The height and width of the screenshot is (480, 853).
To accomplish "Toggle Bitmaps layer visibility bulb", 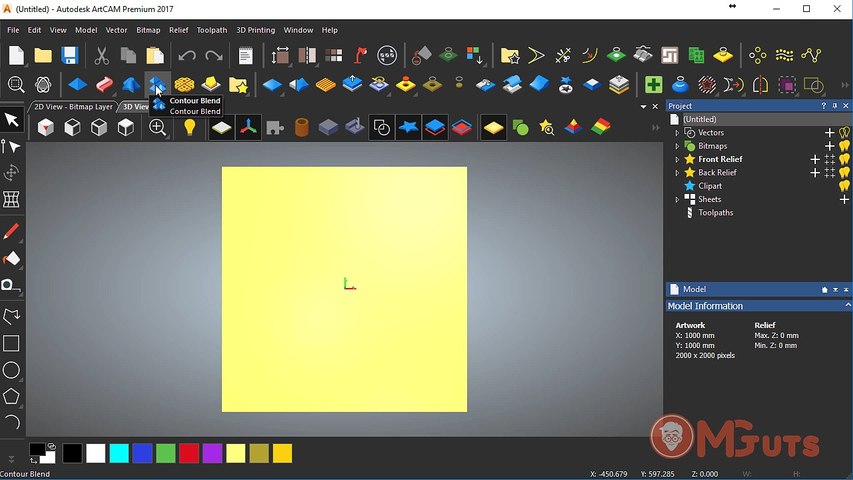I will (844, 146).
